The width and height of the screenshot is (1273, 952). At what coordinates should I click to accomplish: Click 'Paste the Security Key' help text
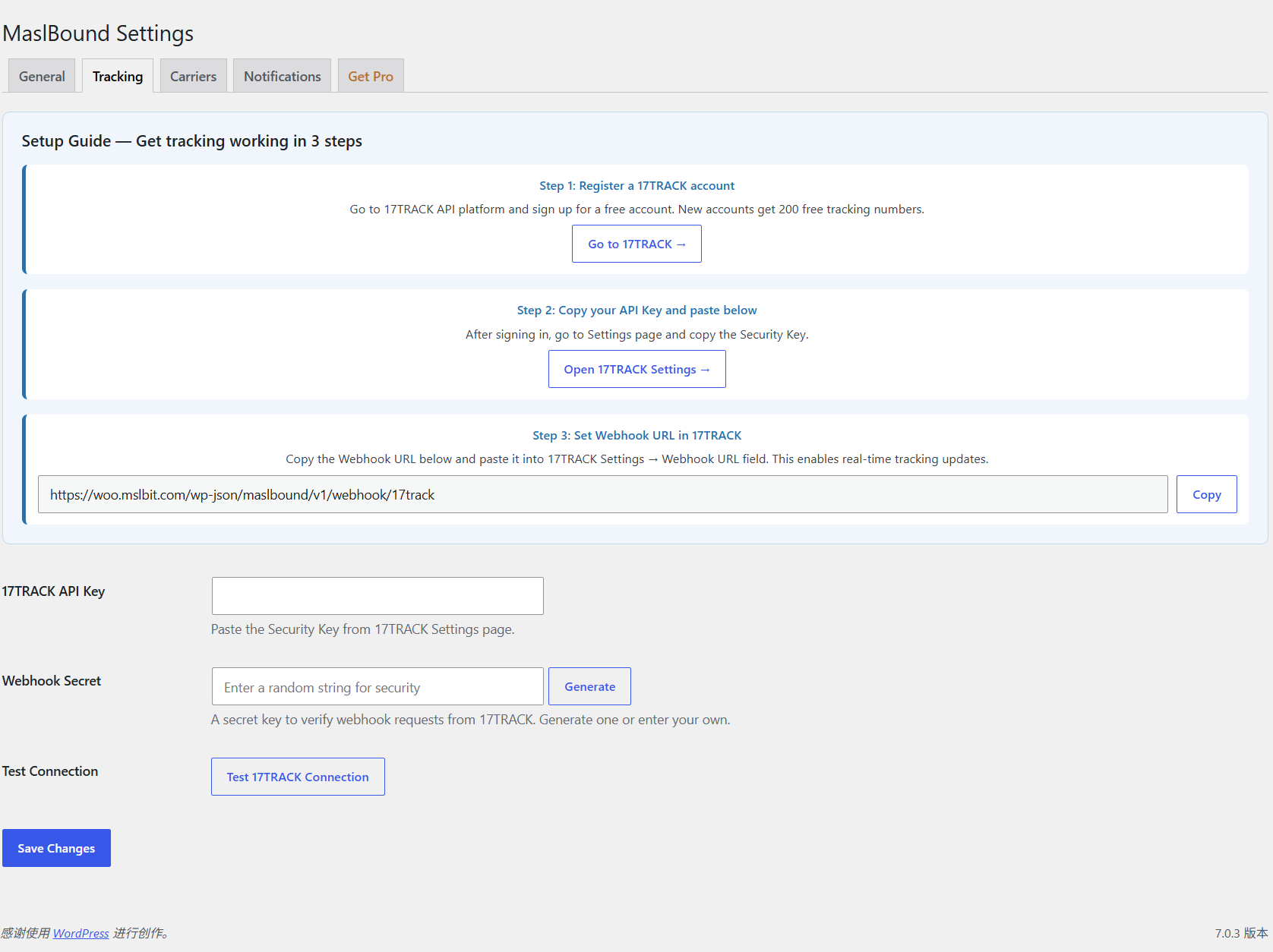[362, 629]
